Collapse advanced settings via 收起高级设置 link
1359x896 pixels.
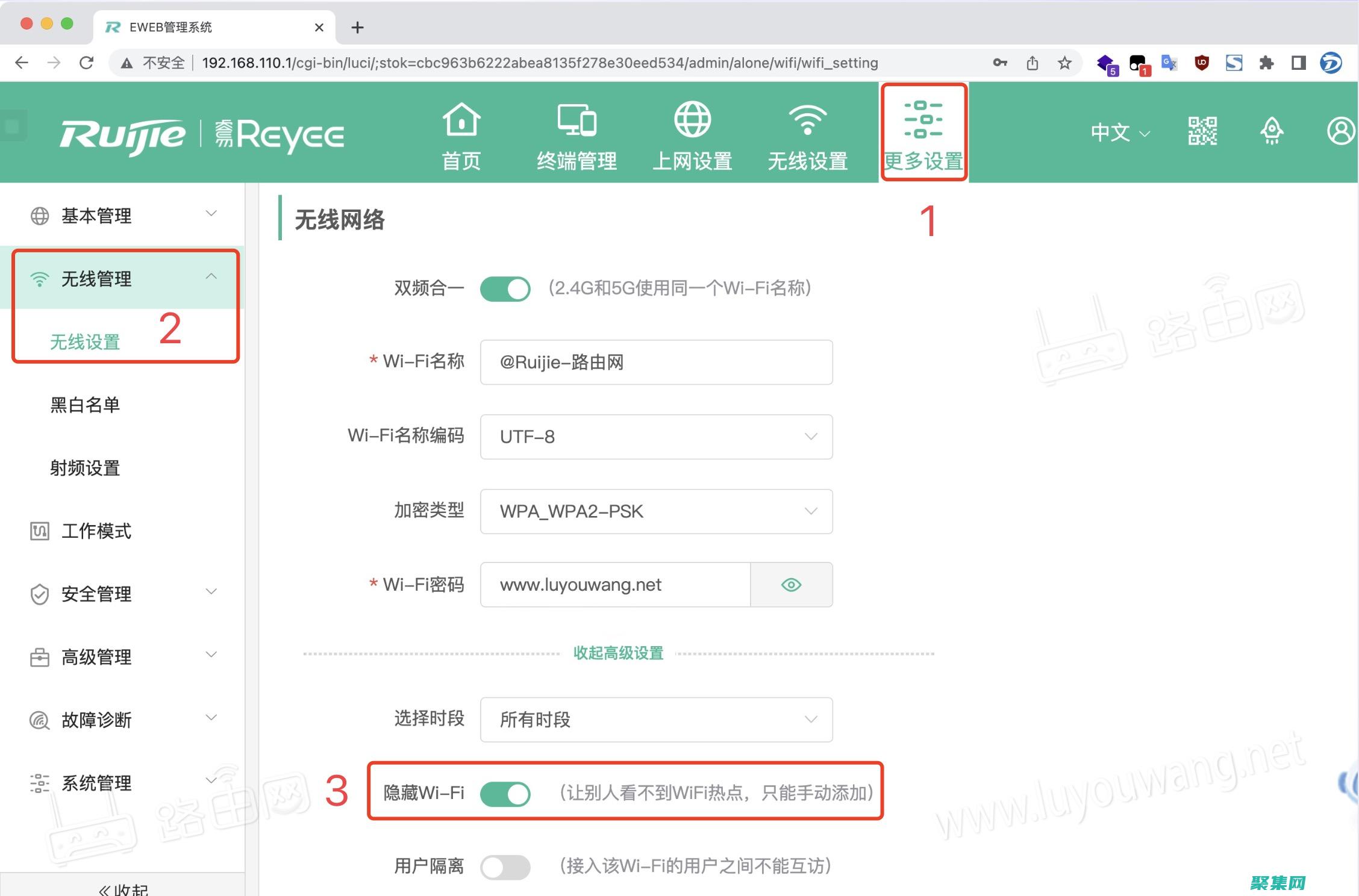(618, 652)
